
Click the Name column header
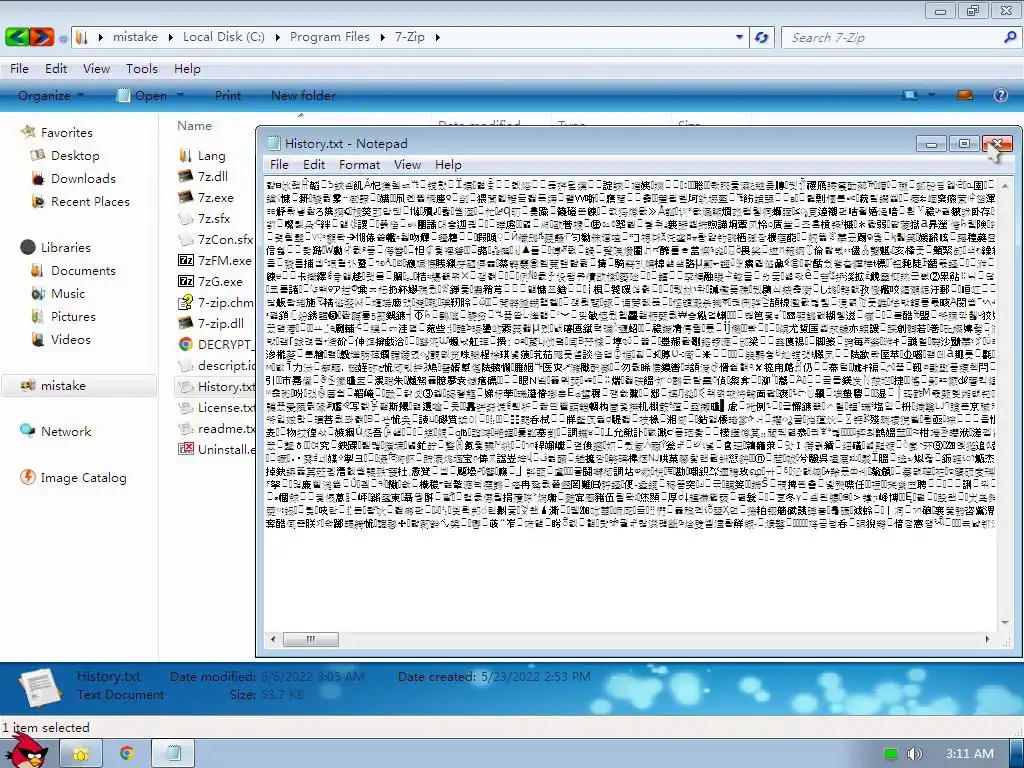click(x=195, y=126)
